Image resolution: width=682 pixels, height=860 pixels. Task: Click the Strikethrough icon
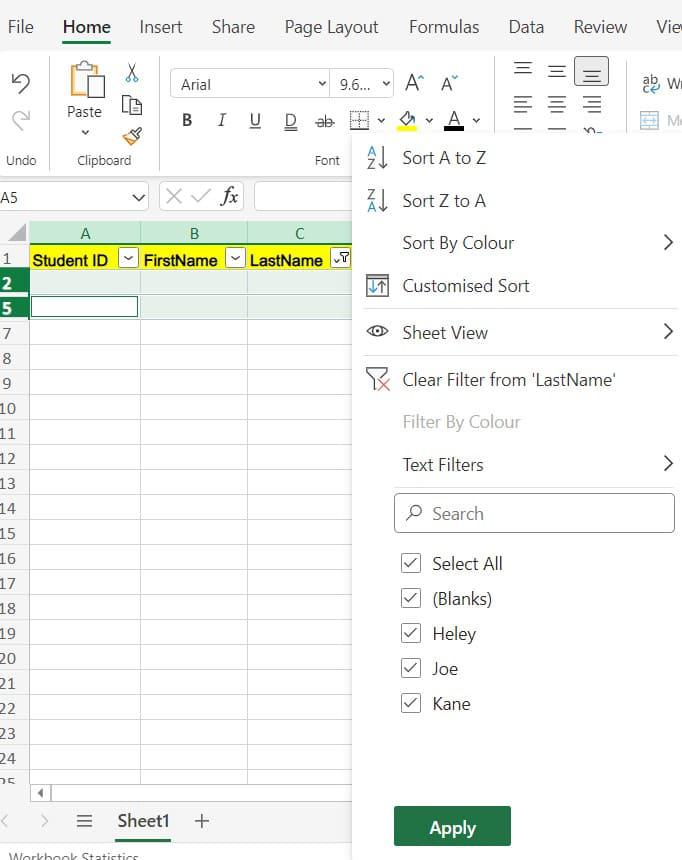[325, 121]
